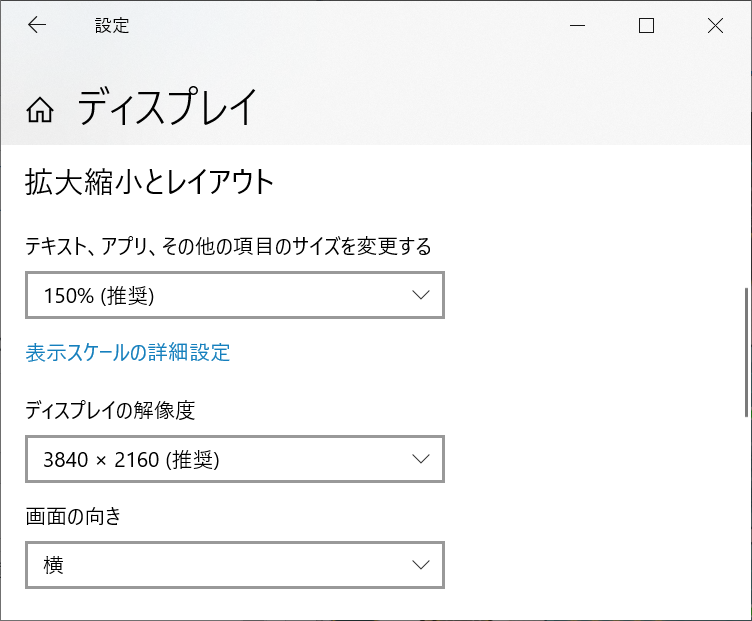Click the 設定 window title text
This screenshot has width=752, height=621.
click(112, 26)
